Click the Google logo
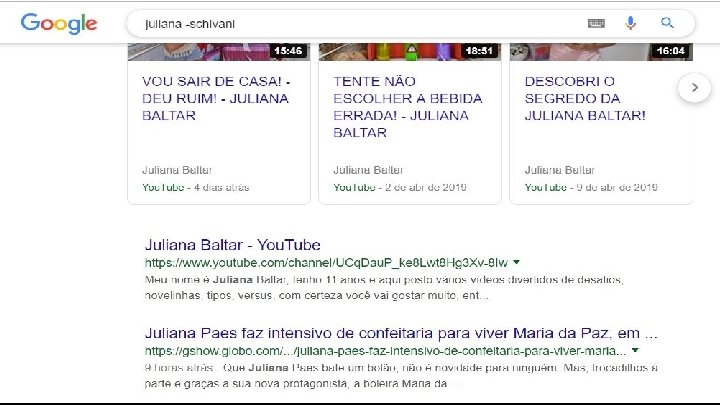 pyautogui.click(x=59, y=23)
